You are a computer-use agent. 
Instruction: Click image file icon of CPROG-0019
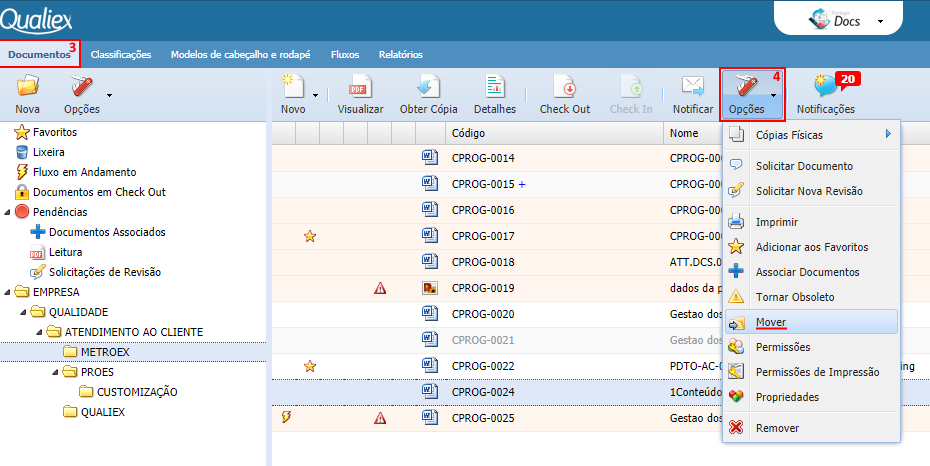pyautogui.click(x=430, y=288)
